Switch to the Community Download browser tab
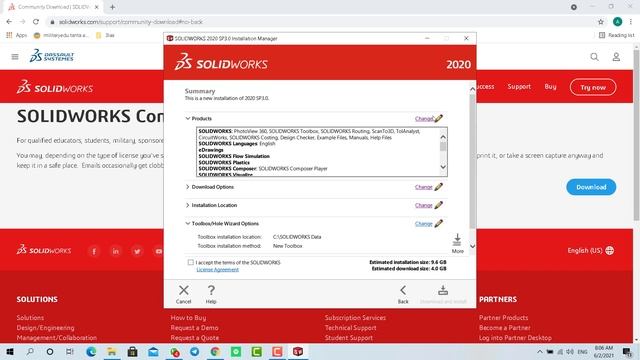640x360 pixels. [x=53, y=7]
